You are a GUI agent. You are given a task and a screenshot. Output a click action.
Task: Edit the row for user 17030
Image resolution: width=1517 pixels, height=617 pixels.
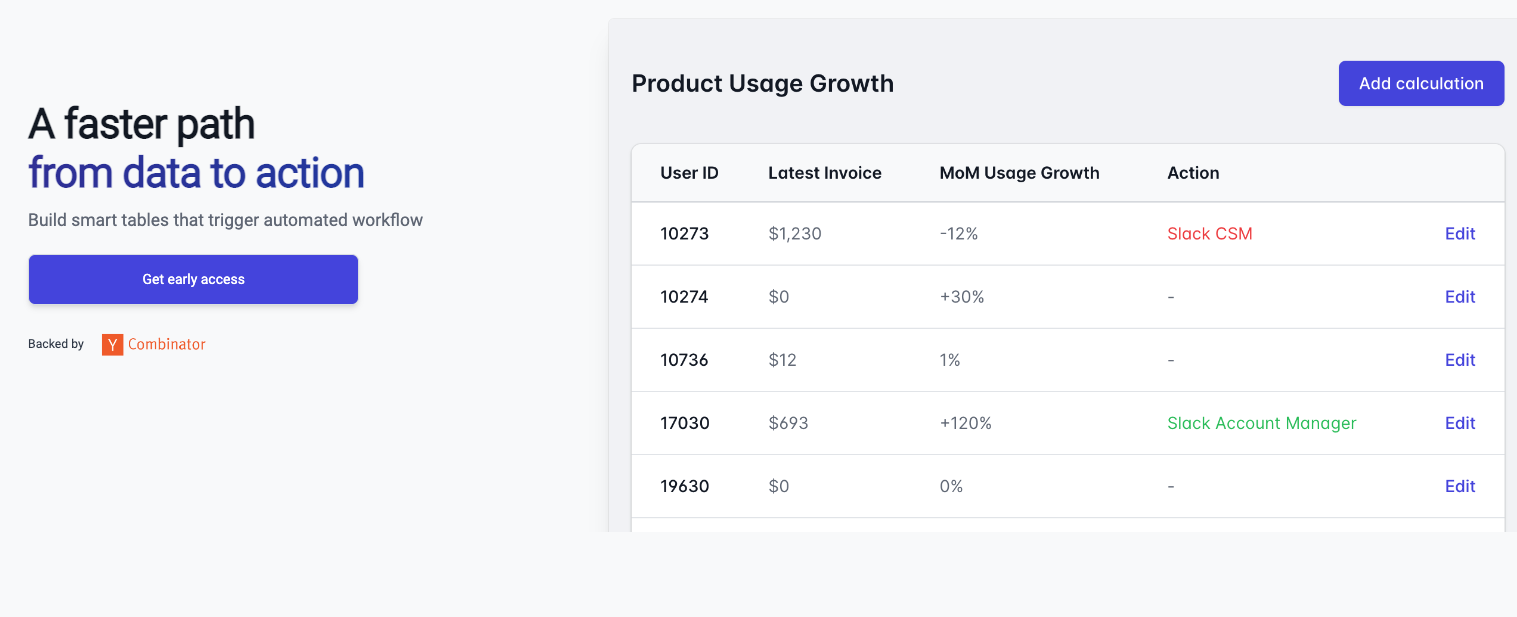[1460, 423]
